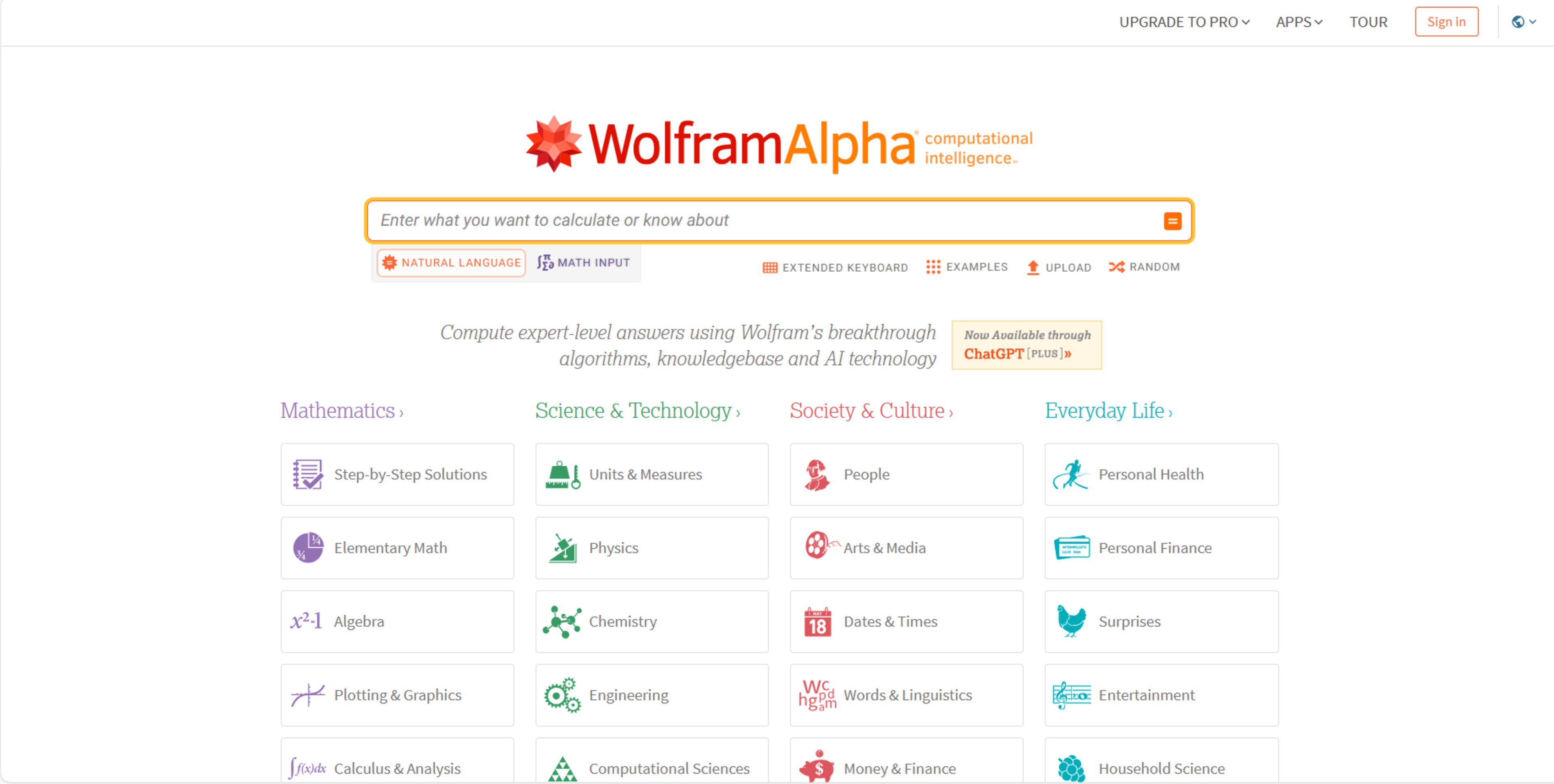Click the Wolfram Alpha red star logo
This screenshot has width=1554, height=784.
point(553,144)
